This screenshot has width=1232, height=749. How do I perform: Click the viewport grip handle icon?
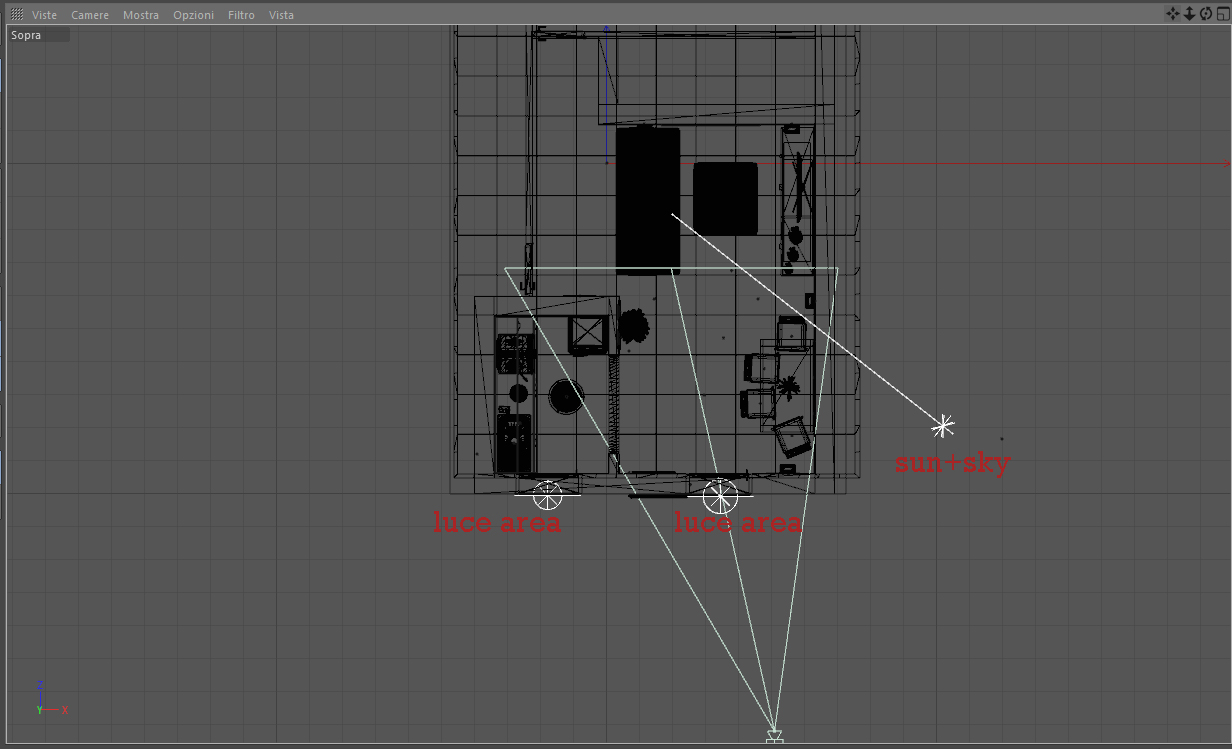tap(17, 15)
